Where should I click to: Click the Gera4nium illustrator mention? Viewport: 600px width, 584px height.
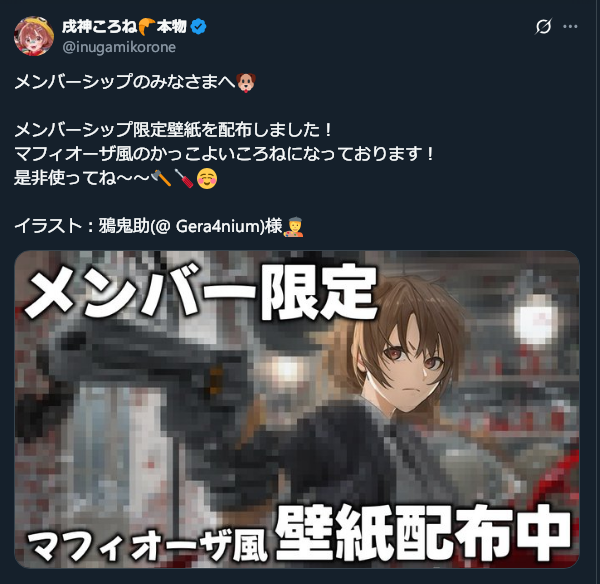pos(210,226)
